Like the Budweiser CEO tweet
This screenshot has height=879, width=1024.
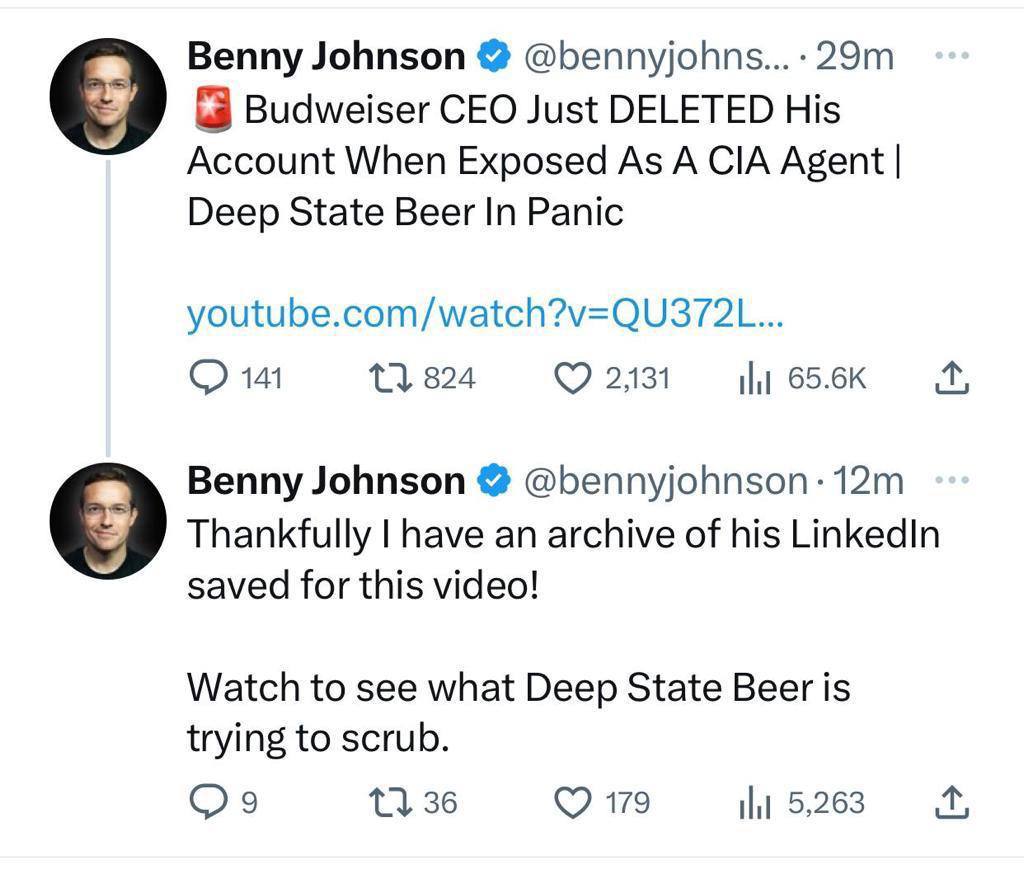[x=574, y=378]
